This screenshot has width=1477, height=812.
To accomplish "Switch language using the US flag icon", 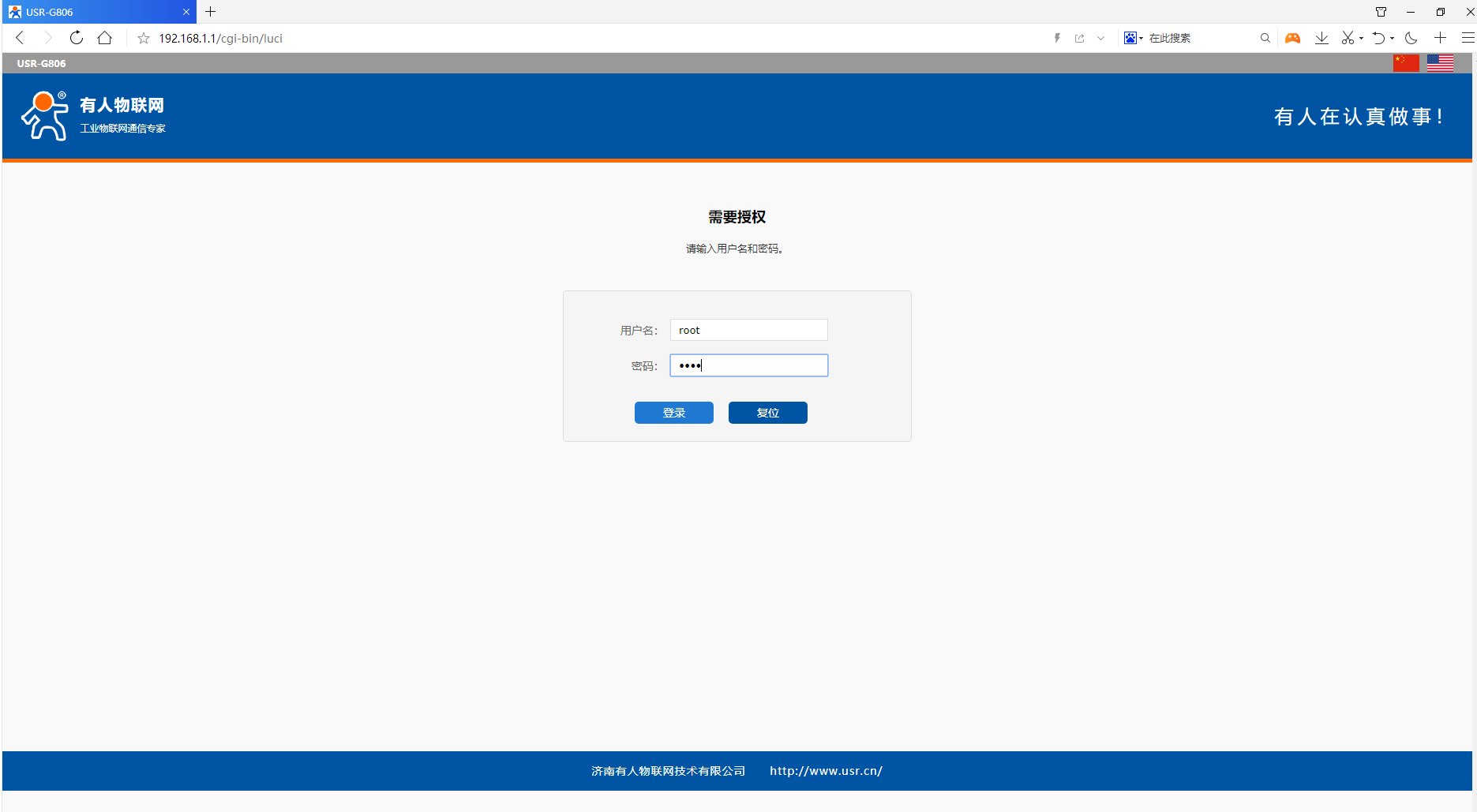I will click(x=1440, y=63).
